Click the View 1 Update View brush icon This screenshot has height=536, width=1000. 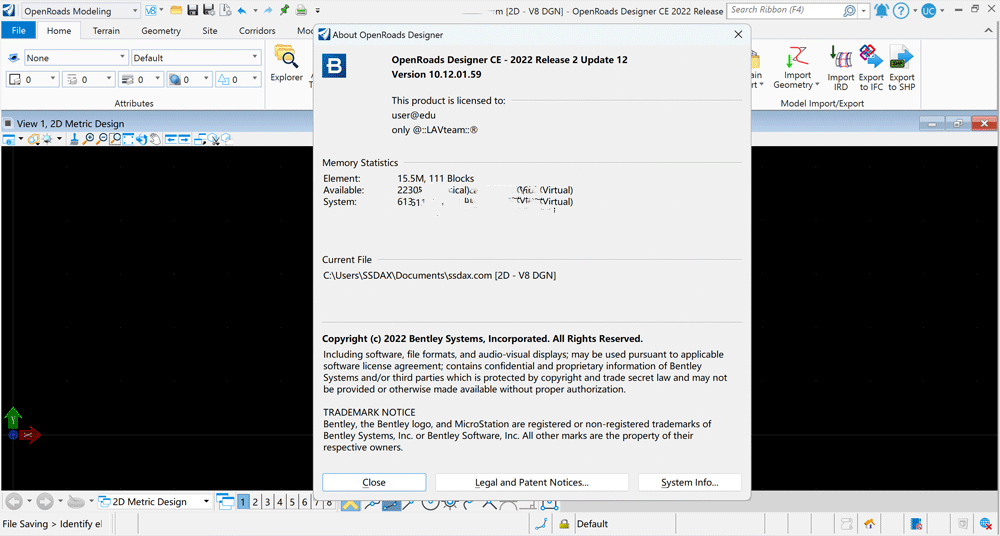point(74,139)
